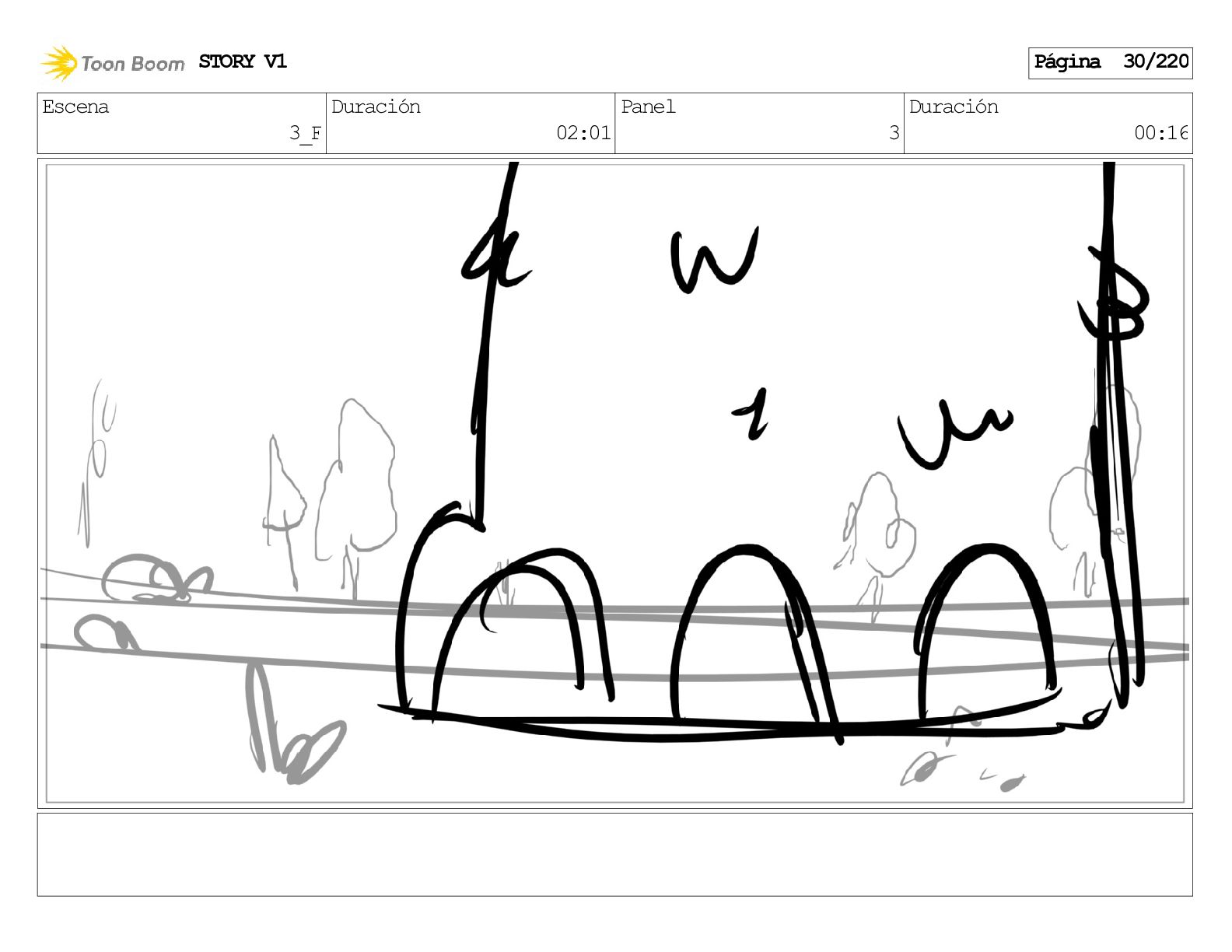Click the Panel label
1232x952 pixels.
(x=648, y=107)
